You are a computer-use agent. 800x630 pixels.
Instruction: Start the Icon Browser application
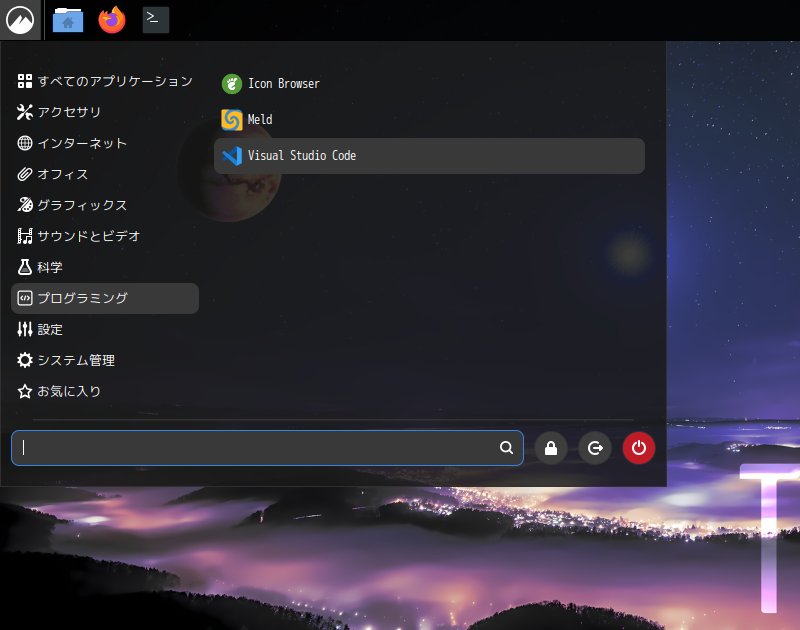pos(283,84)
